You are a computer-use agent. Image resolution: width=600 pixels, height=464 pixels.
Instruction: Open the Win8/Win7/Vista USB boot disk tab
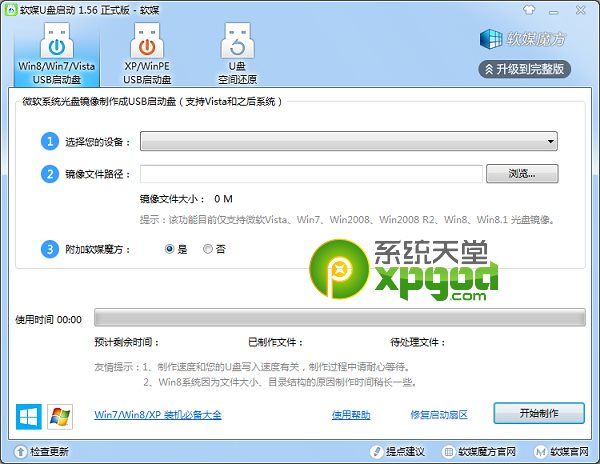click(57, 54)
